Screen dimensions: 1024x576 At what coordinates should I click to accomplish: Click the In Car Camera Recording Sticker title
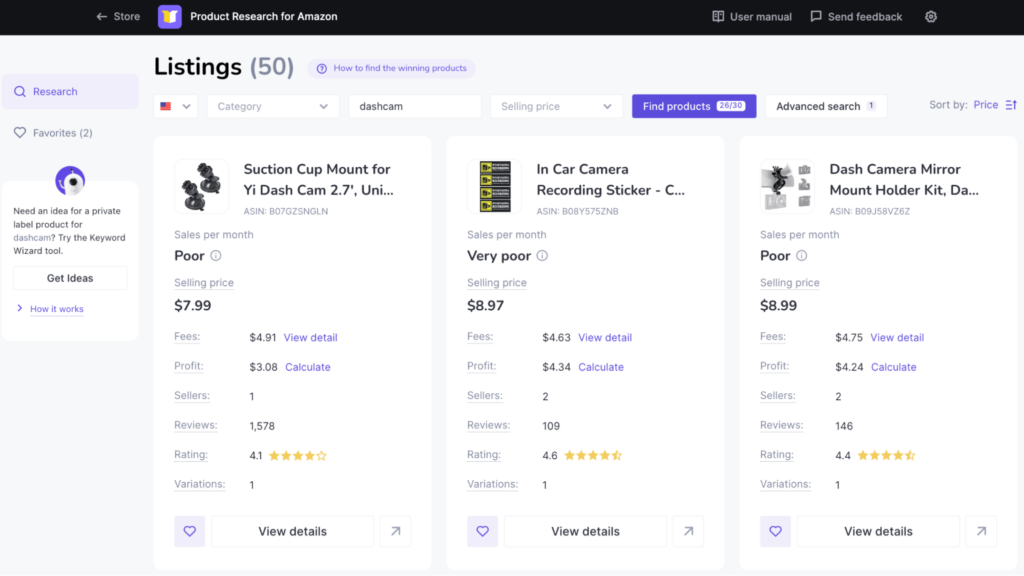tap(611, 180)
